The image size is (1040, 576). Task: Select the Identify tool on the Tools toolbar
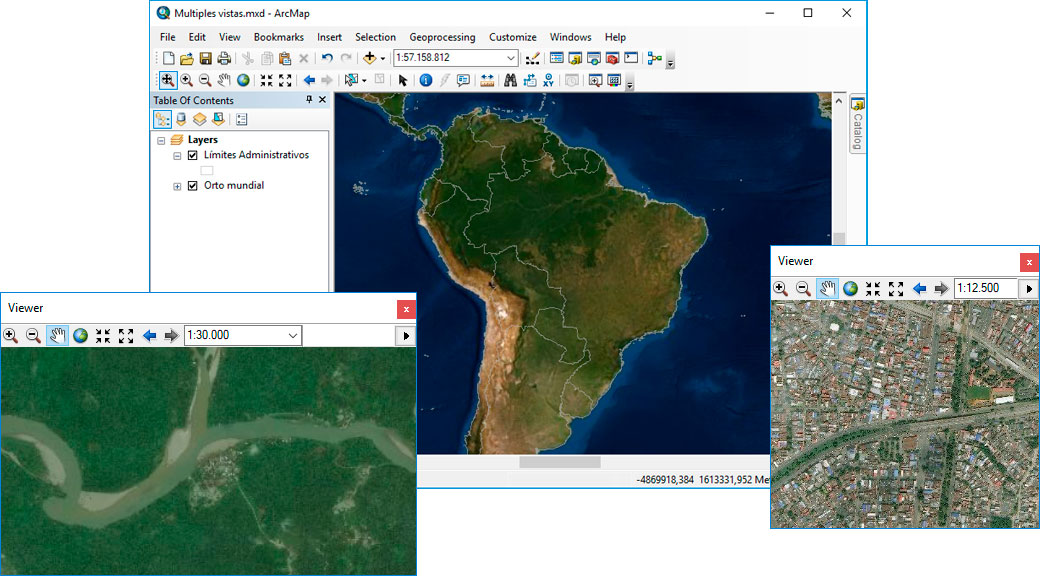425,81
